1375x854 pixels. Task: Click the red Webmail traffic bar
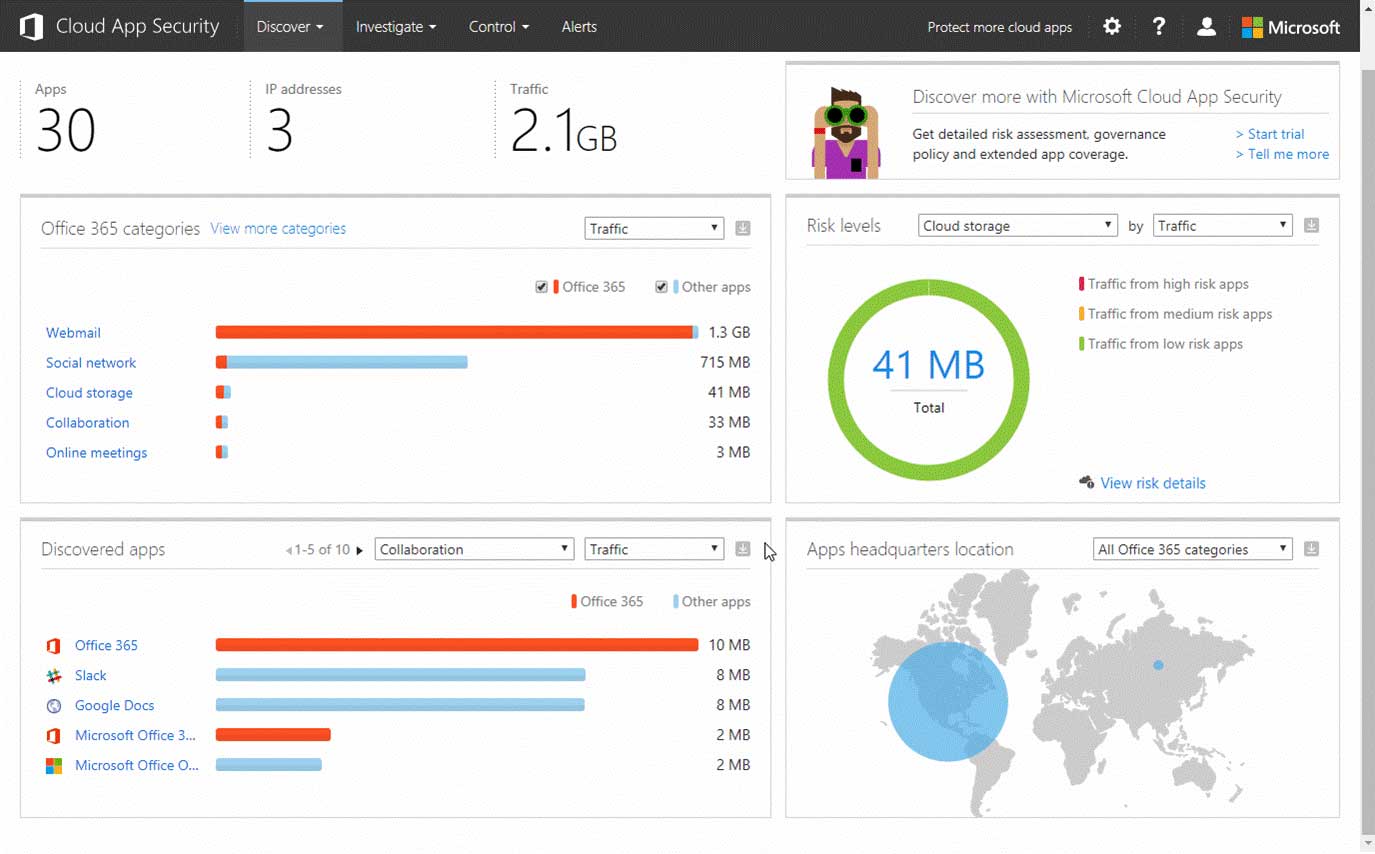click(x=455, y=332)
